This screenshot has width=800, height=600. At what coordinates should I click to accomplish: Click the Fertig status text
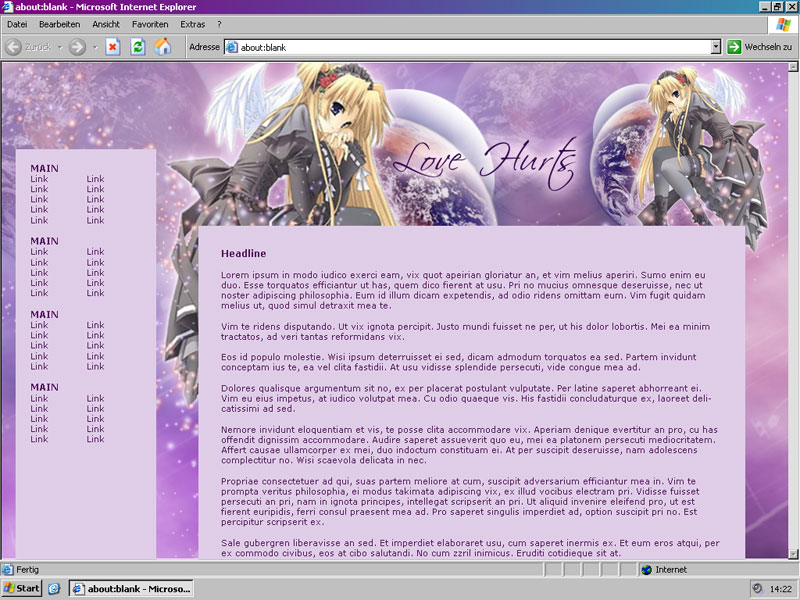[28, 569]
